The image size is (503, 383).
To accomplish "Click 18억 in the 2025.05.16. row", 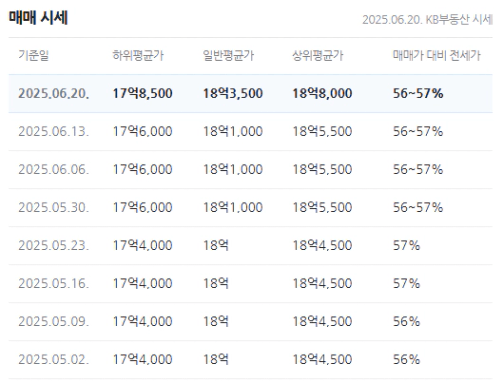I will (x=216, y=283).
